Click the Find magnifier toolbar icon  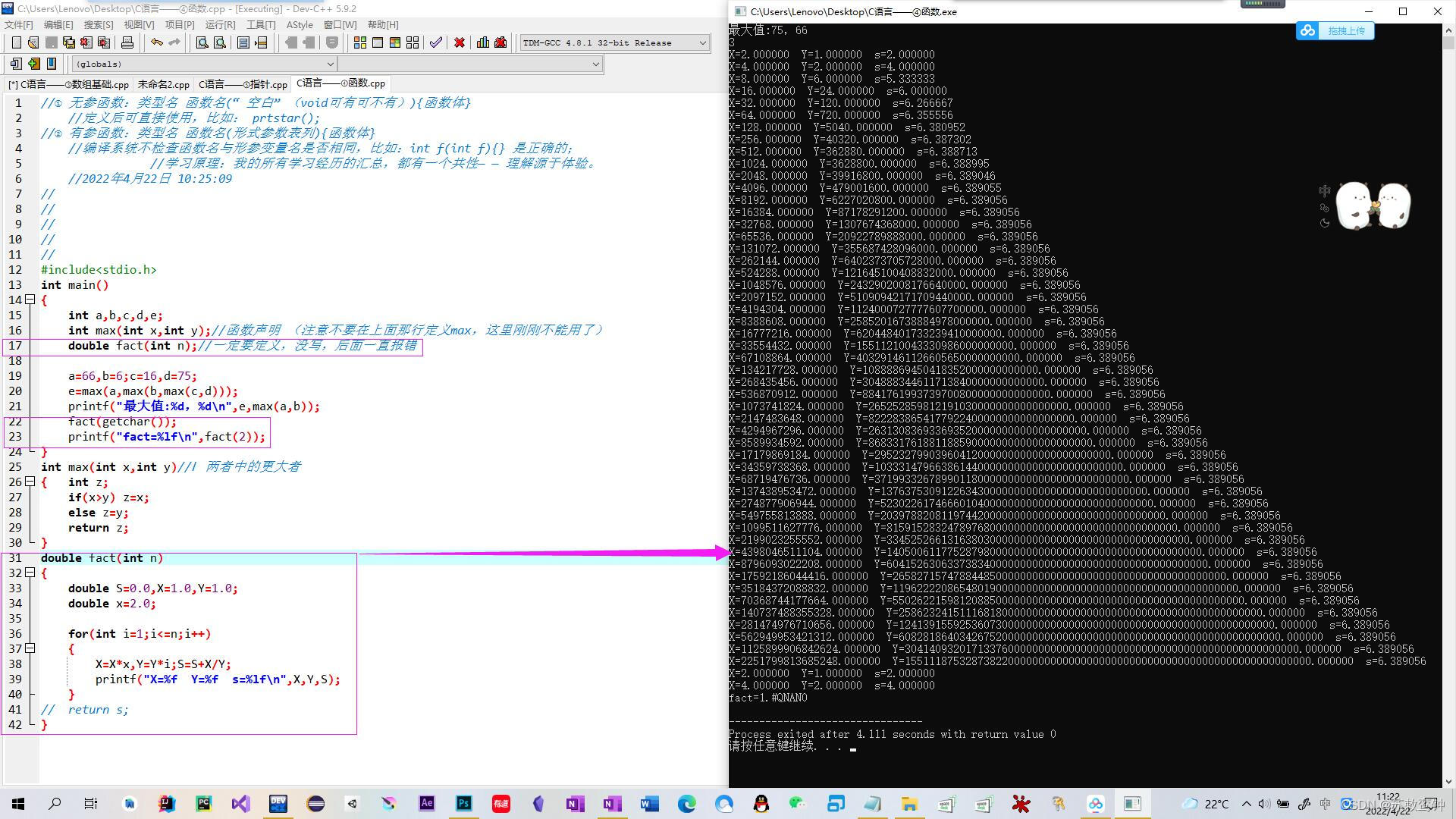[202, 42]
